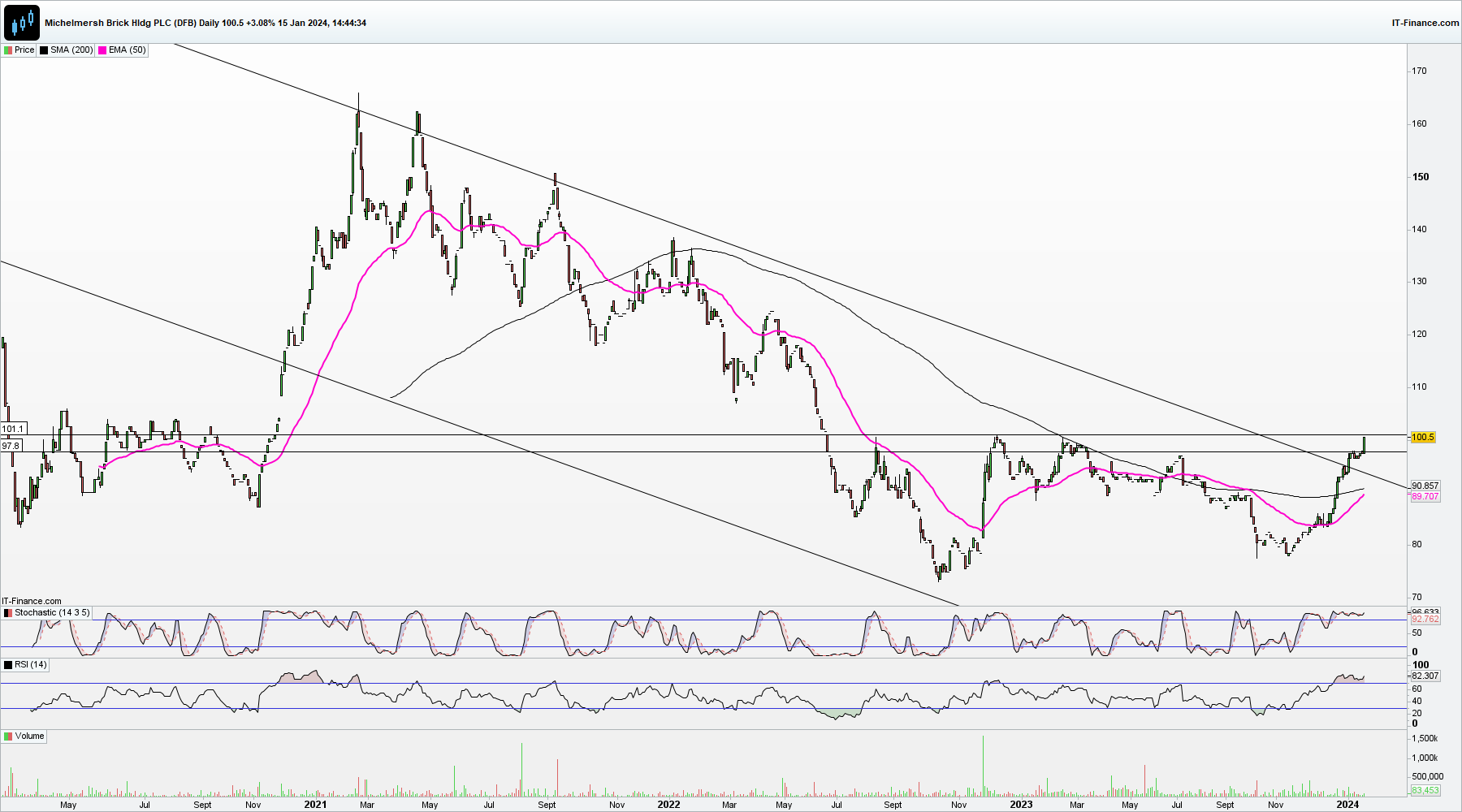Click the yellow 100.5 current price tag
The image size is (1462, 812).
click(x=1423, y=437)
